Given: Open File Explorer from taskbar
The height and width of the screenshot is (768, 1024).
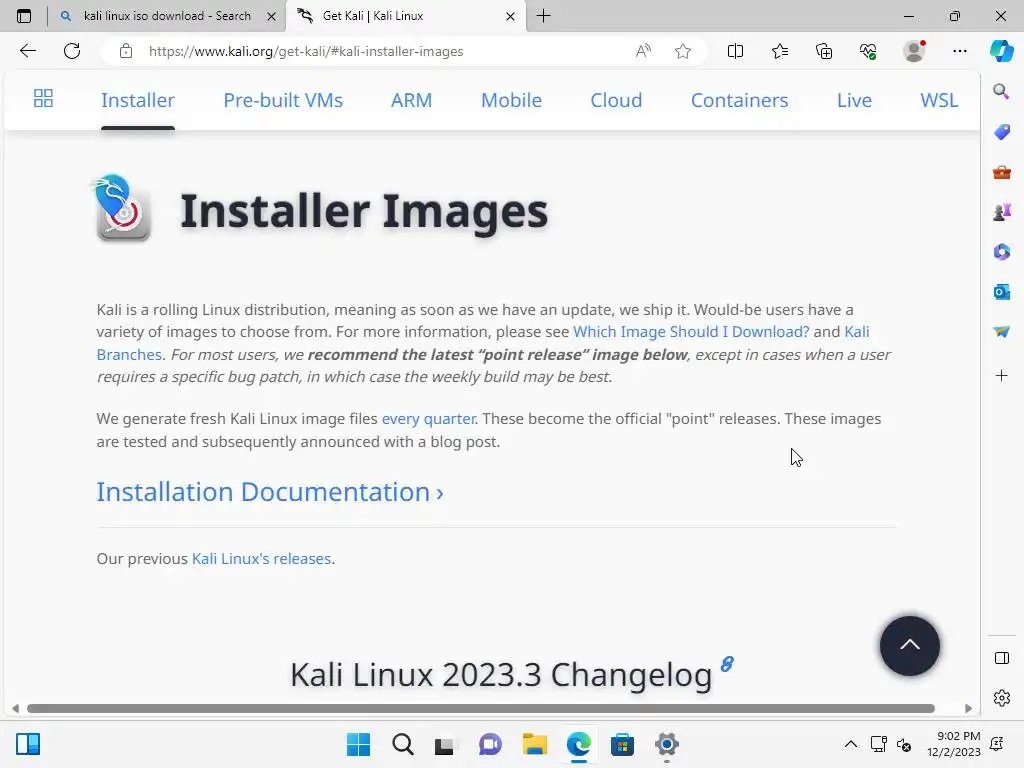Looking at the screenshot, I should coord(534,744).
